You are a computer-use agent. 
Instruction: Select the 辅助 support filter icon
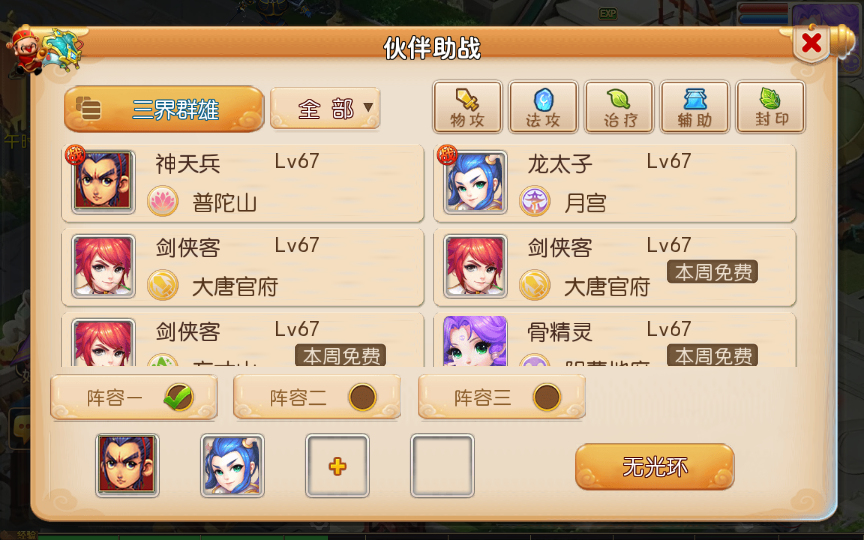[694, 107]
